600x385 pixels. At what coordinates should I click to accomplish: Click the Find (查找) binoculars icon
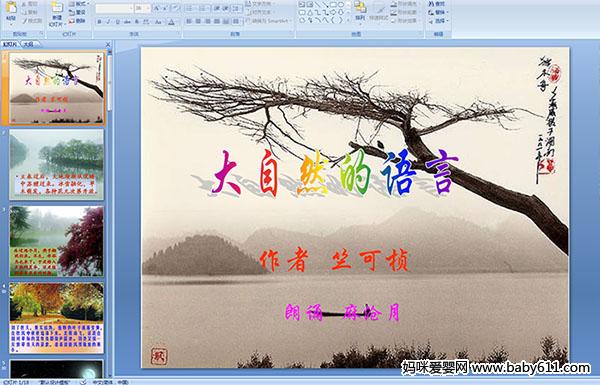tap(431, 4)
